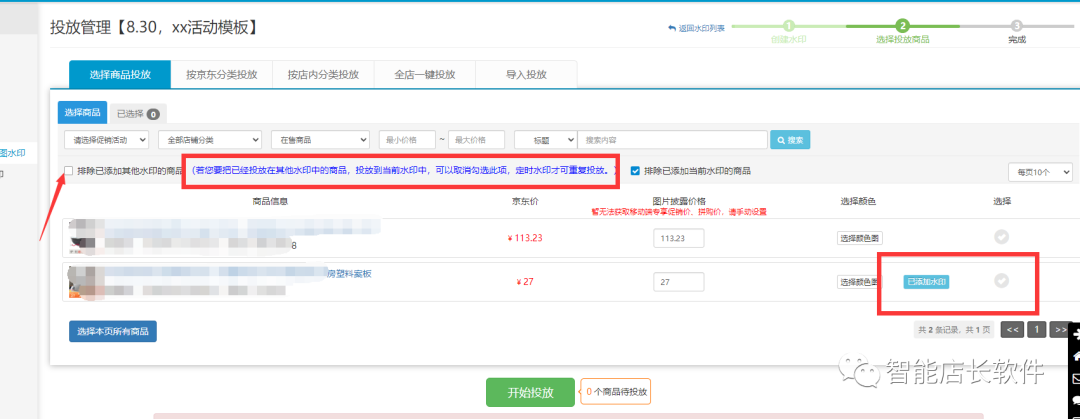Screen dimensions: 1080x419
Task: Click the select checkmark for the ¥27 product
Action: [1001, 281]
